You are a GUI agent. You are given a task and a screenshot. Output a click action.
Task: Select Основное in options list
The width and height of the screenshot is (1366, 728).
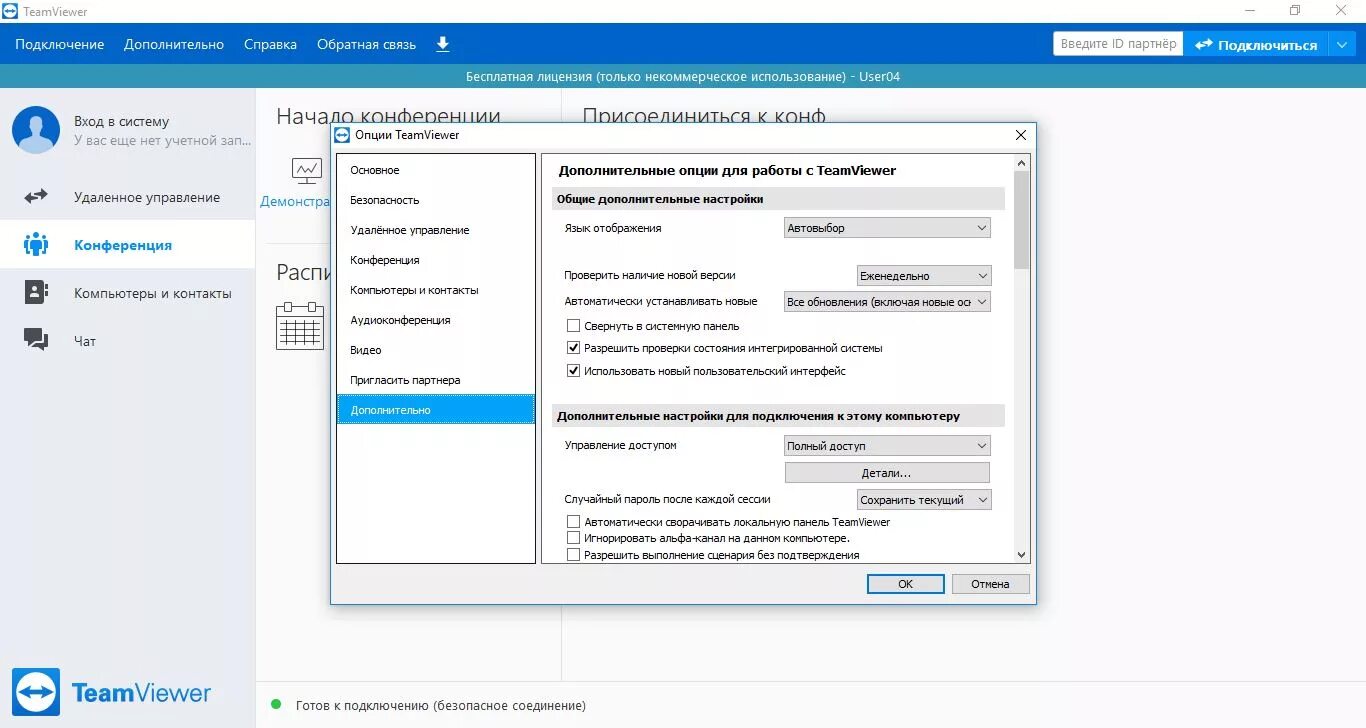tap(436, 170)
